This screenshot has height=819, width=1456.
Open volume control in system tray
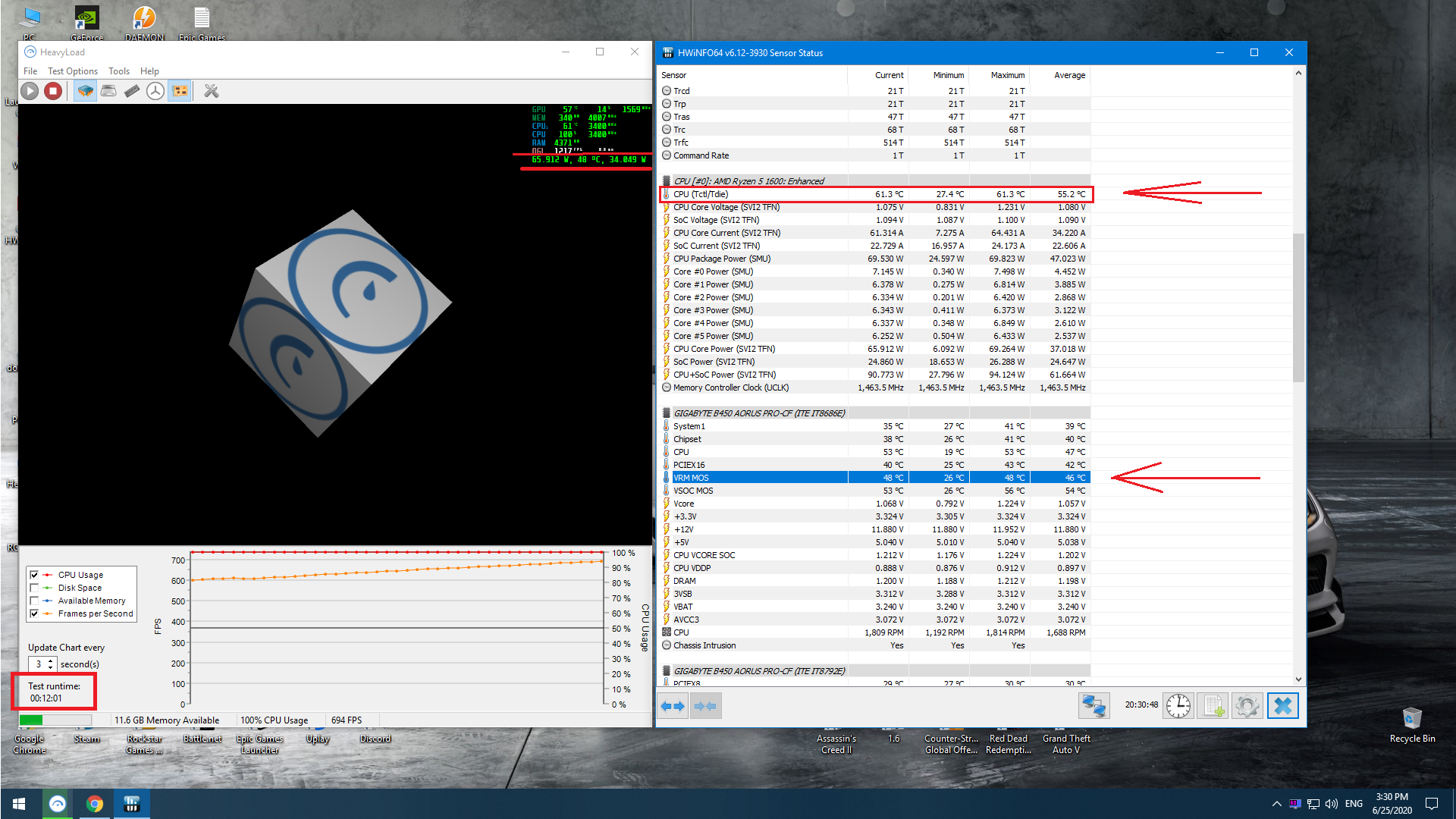pyautogui.click(x=1332, y=804)
